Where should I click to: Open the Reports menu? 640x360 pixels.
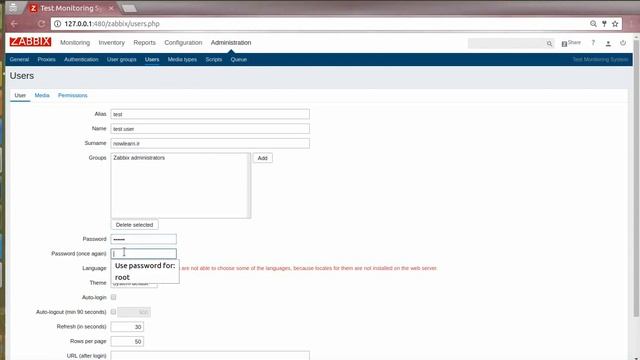coord(144,42)
